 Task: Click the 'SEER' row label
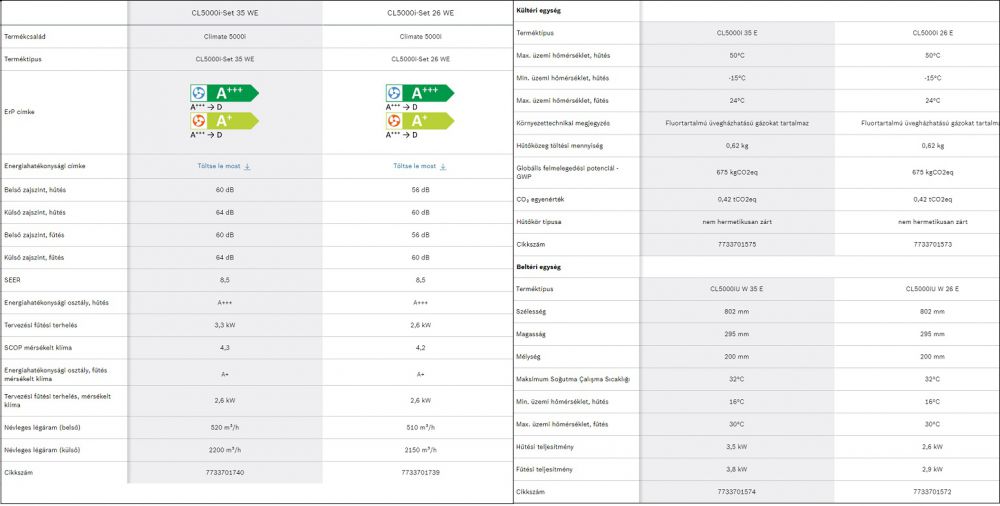(x=12, y=279)
